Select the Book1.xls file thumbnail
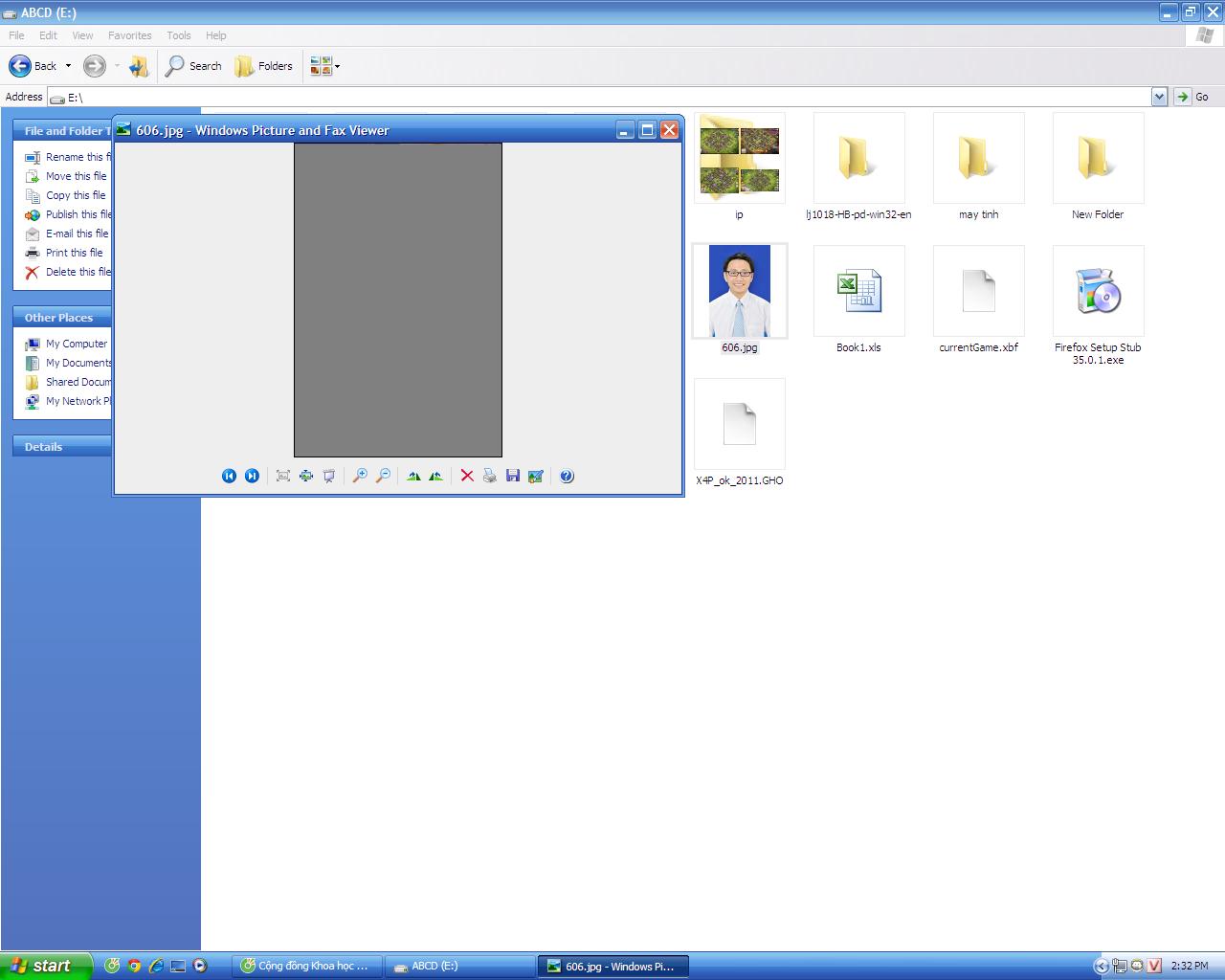The image size is (1225, 980). tap(859, 291)
